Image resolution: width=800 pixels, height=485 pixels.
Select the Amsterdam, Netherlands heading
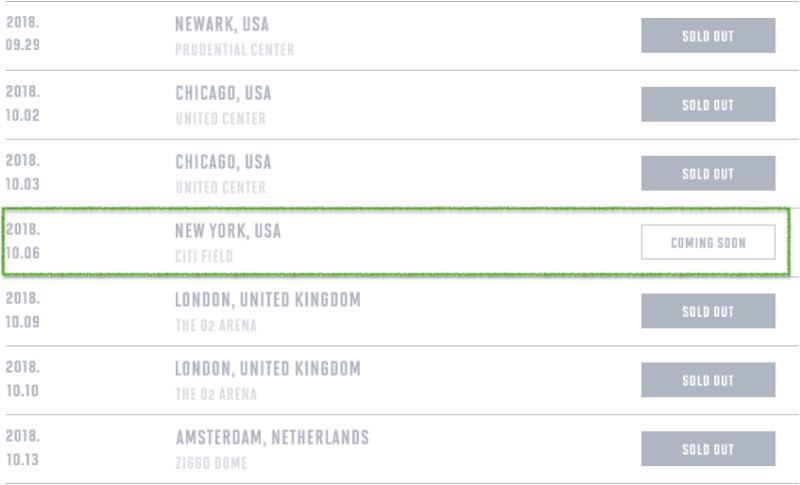272,437
